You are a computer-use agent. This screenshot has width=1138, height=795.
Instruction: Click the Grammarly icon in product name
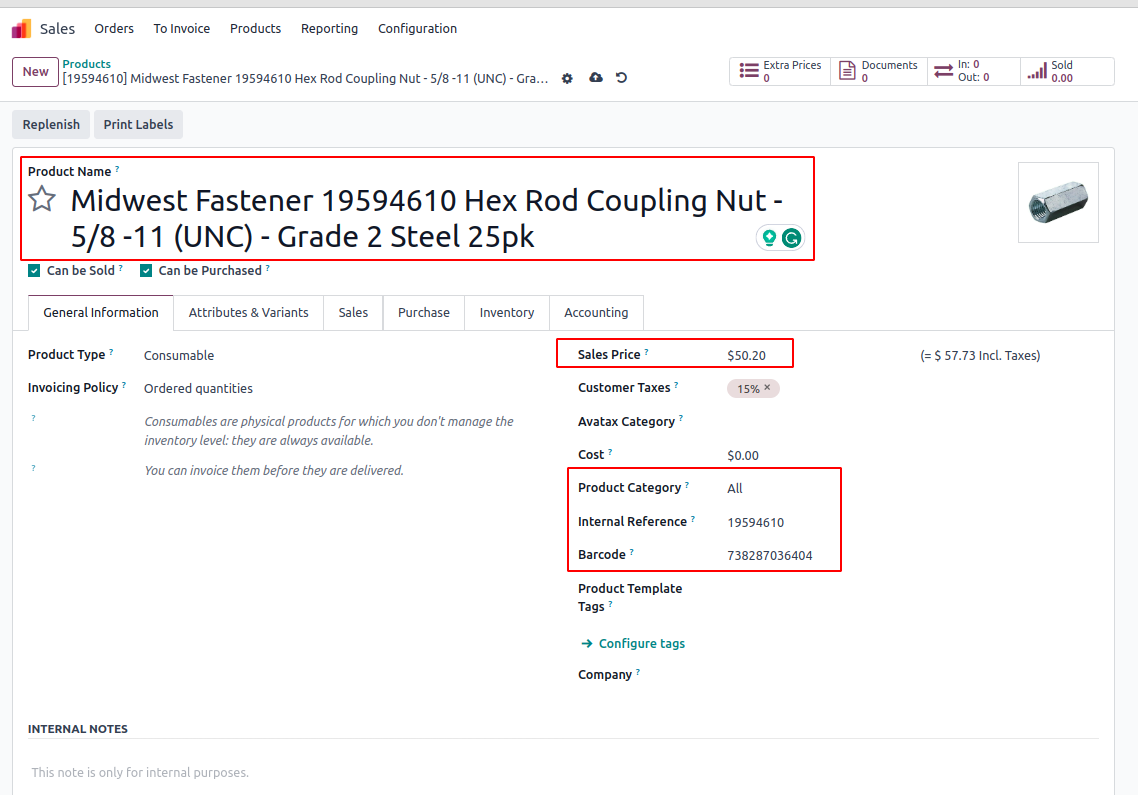791,238
